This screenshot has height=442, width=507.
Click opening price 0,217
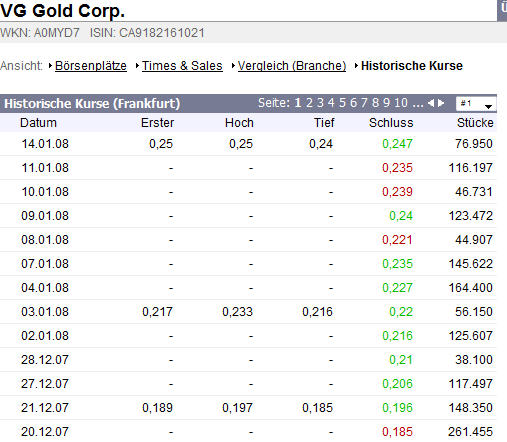coord(157,312)
